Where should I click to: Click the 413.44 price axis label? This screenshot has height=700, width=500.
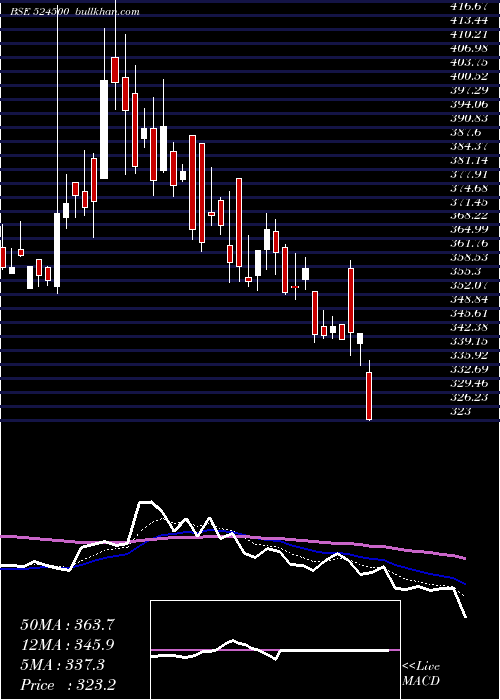pyautogui.click(x=470, y=20)
